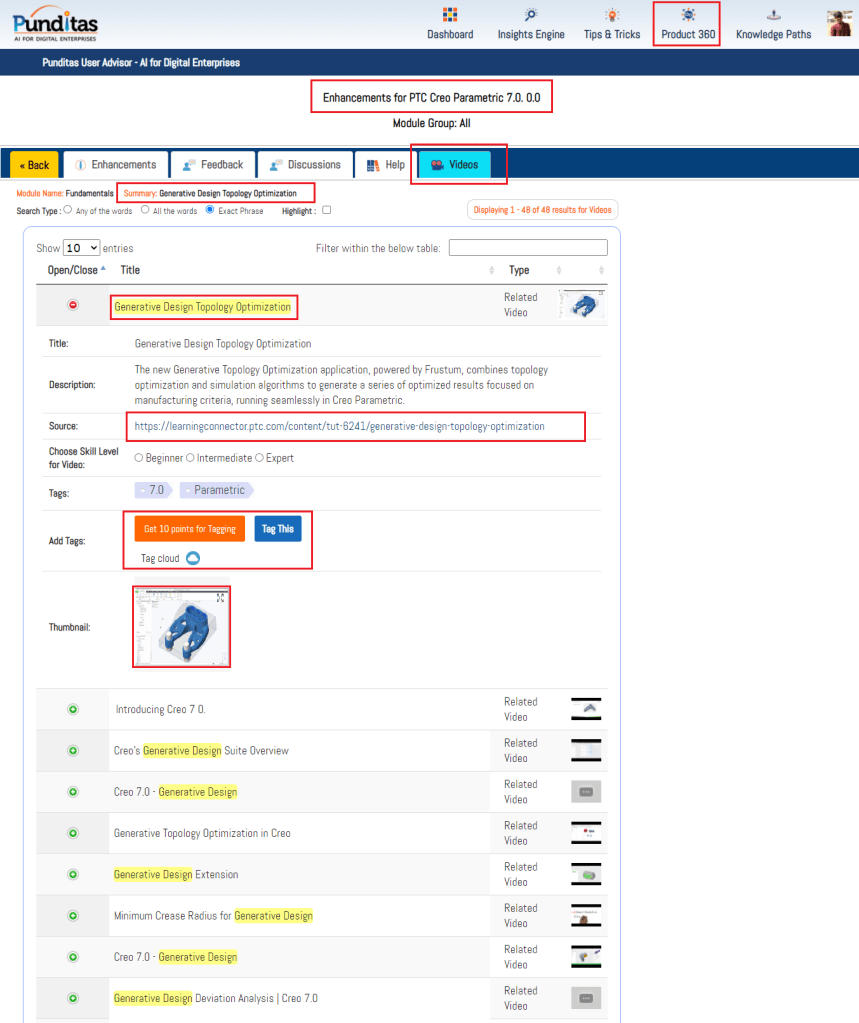Screen dimensions: 859x1023
Task: Select the Any of the words option
Action: point(68,210)
